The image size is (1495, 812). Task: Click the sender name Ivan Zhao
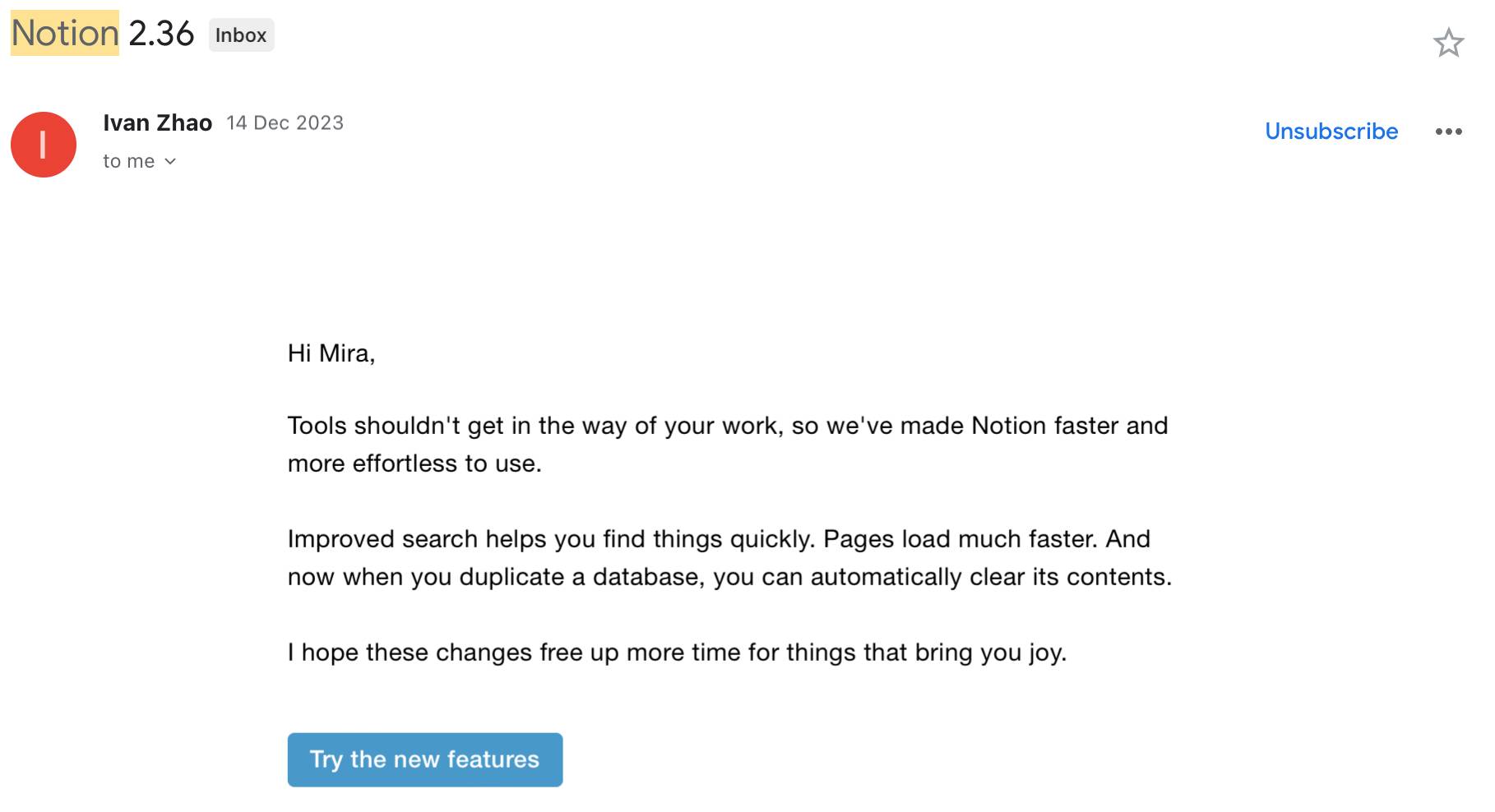tap(157, 123)
